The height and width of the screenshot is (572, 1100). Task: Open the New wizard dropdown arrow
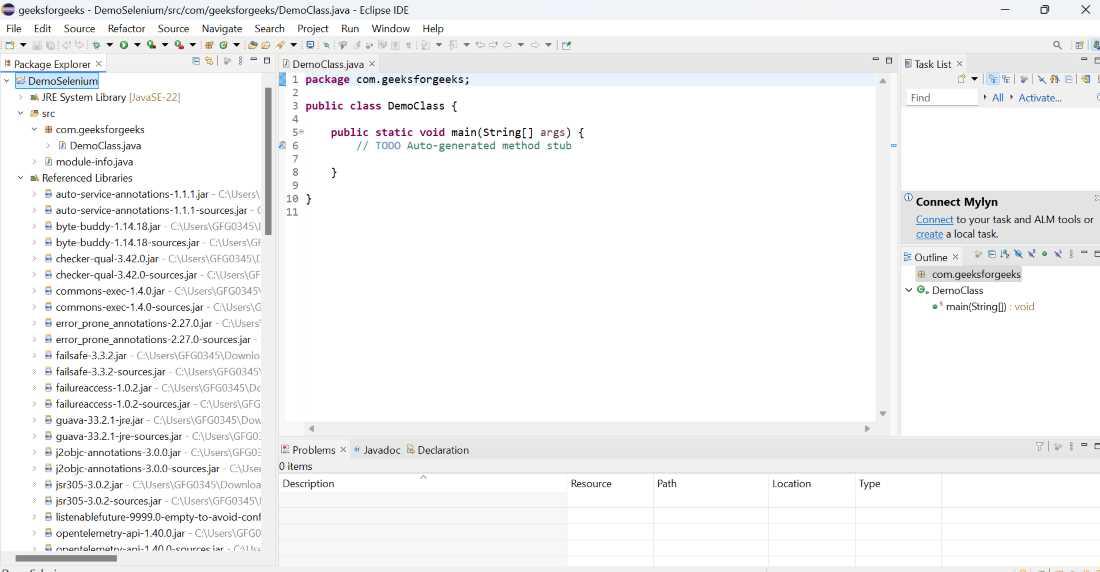pyautogui.click(x=24, y=45)
